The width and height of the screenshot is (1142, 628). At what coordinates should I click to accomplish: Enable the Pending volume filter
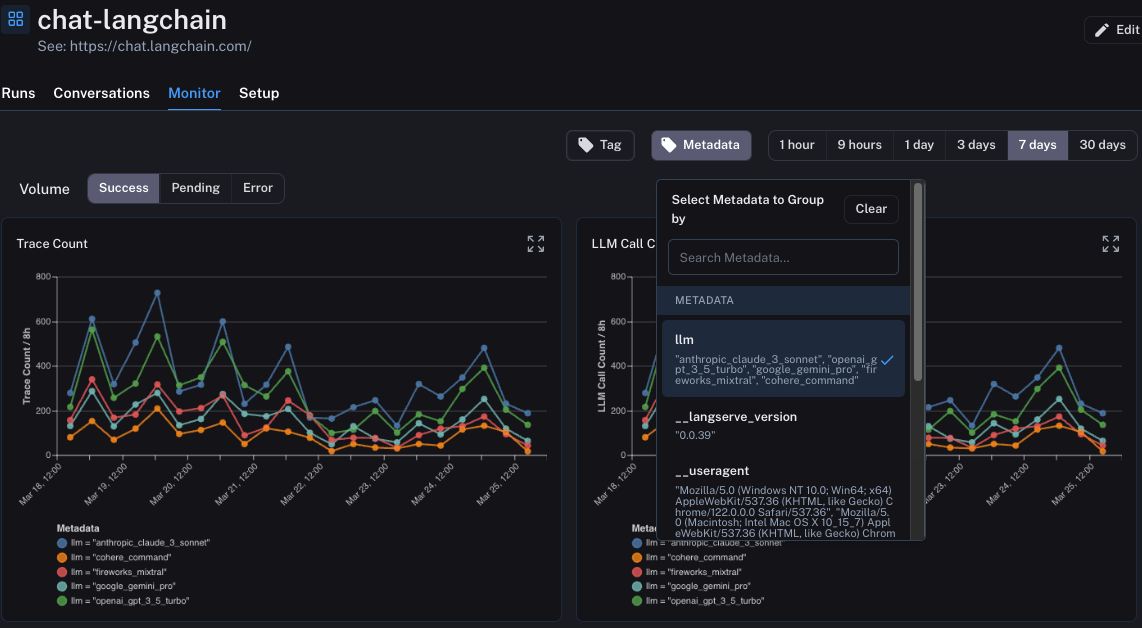point(195,187)
